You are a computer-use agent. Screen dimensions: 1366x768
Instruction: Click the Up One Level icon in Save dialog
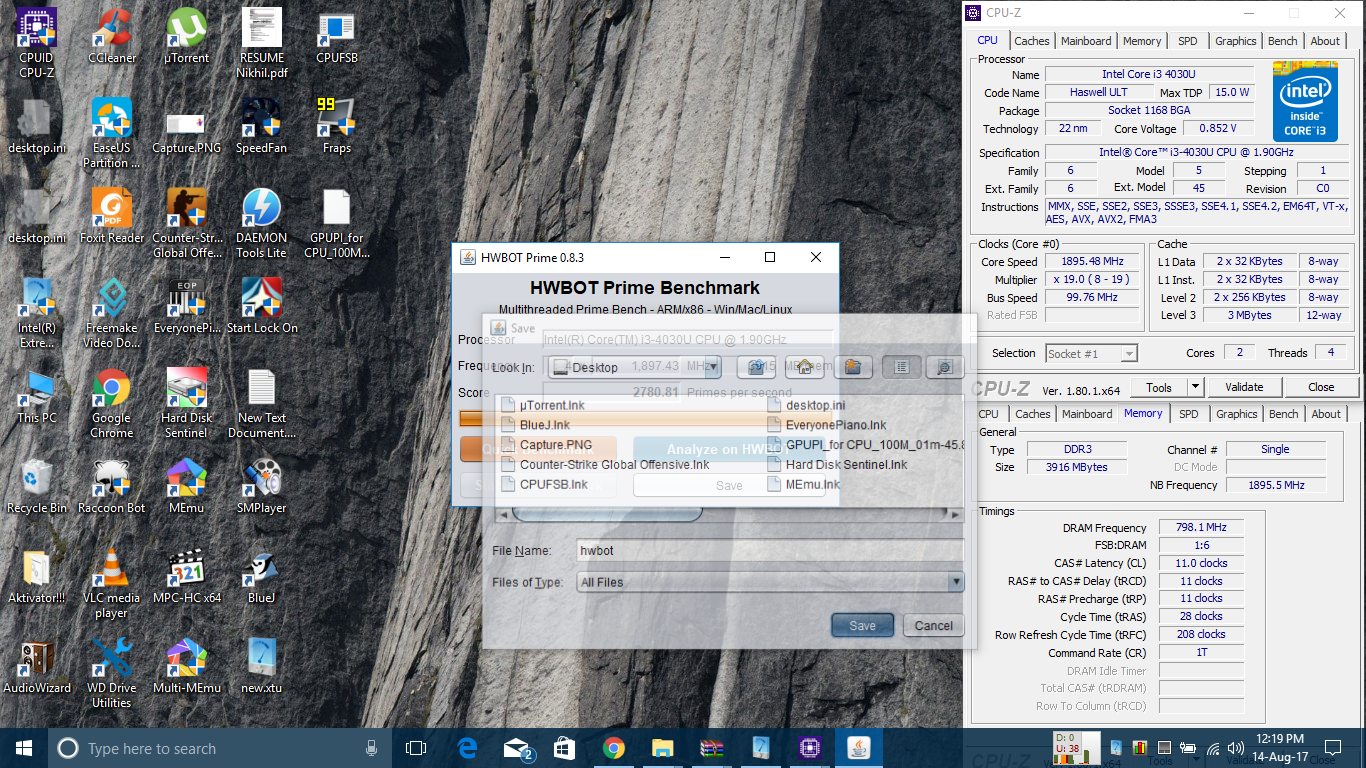757,367
